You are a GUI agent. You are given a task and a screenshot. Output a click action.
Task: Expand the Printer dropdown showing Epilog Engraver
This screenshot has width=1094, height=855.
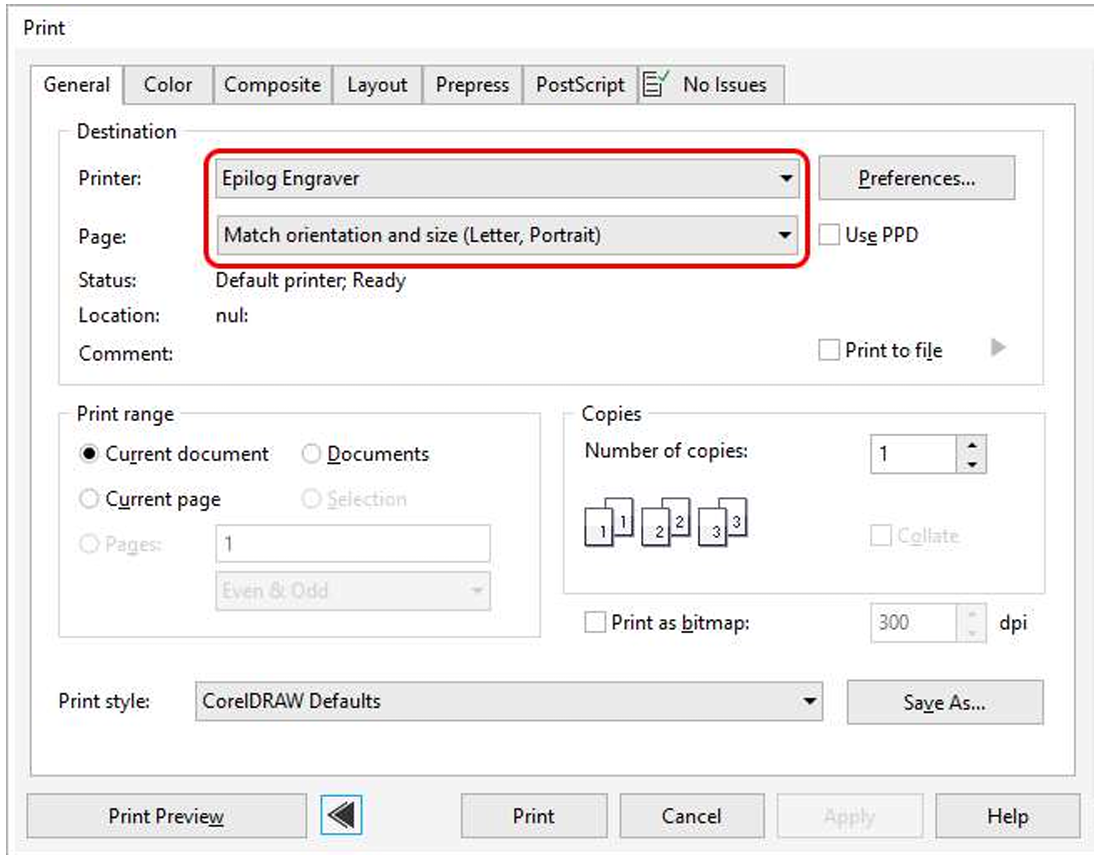click(507, 179)
